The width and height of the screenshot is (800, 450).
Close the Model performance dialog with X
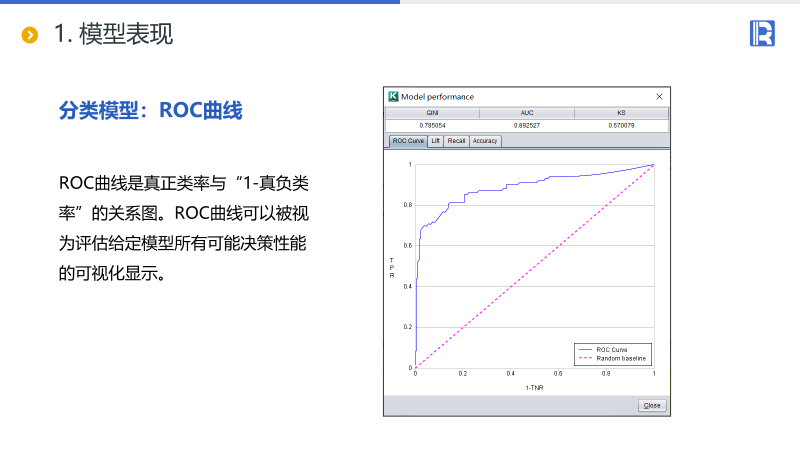(x=659, y=96)
